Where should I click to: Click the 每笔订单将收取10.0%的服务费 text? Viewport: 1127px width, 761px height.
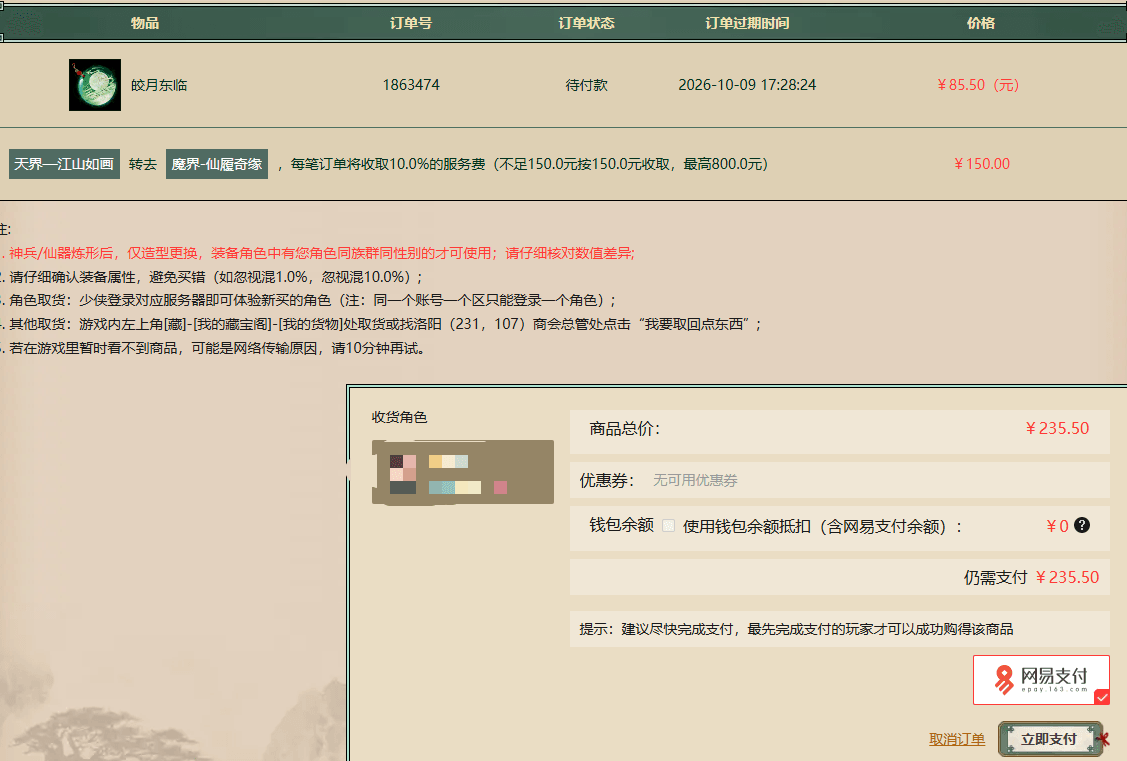529,164
